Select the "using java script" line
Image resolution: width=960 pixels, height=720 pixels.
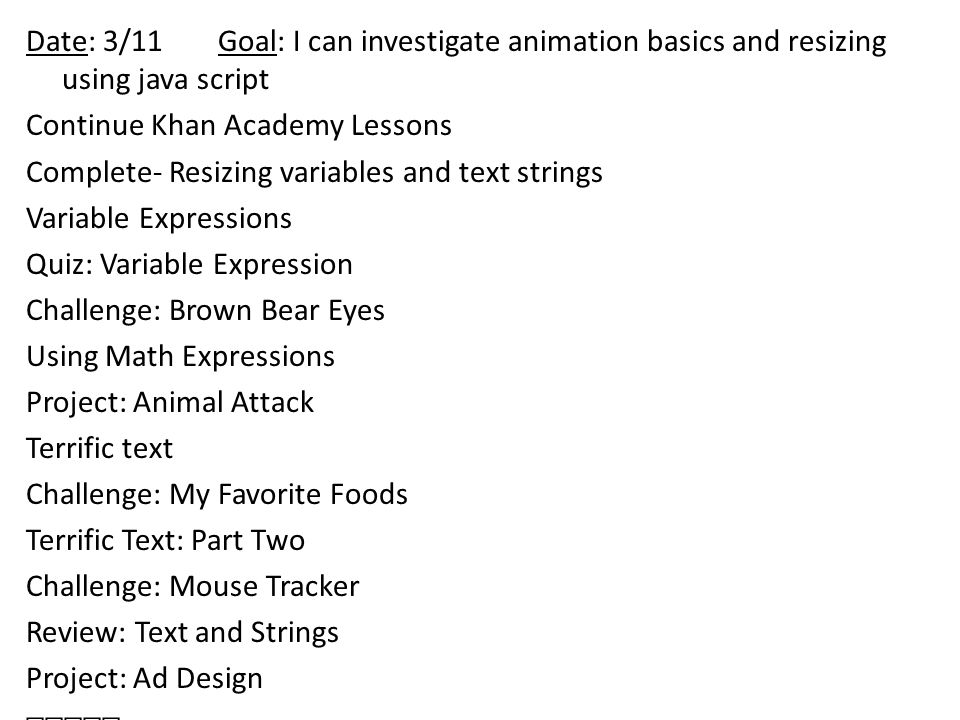pos(165,80)
